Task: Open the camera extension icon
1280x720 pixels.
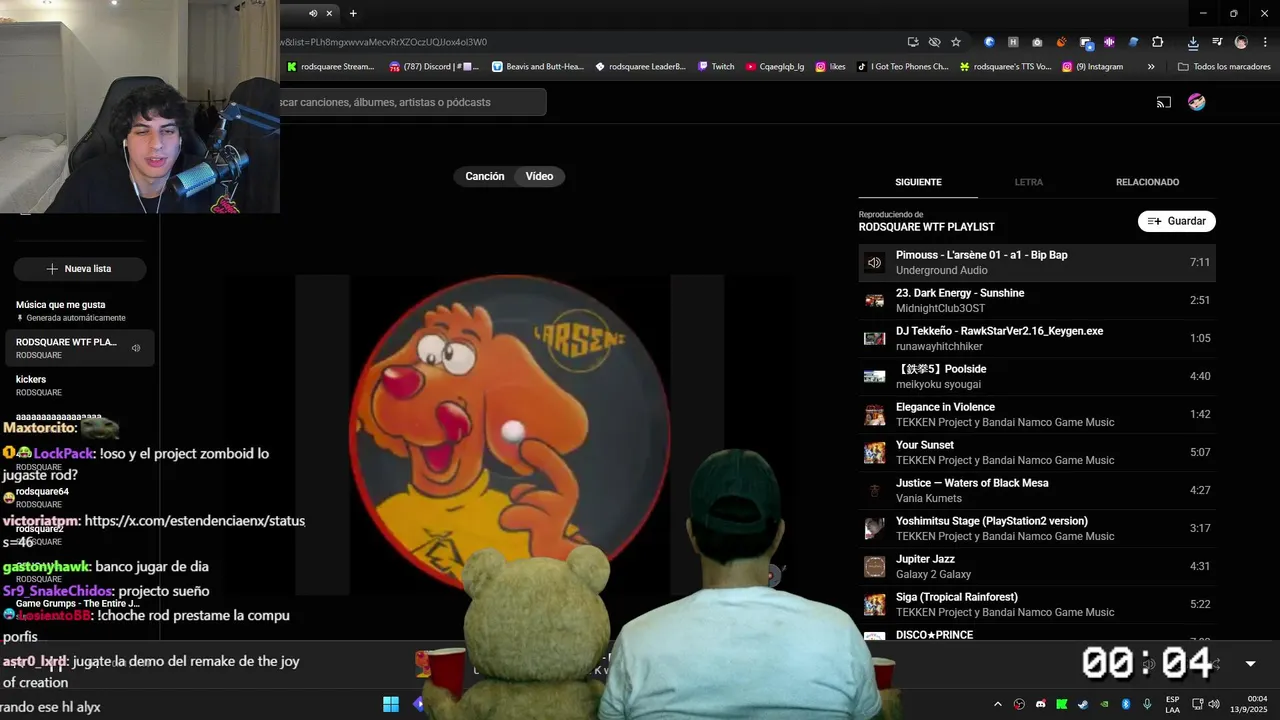Action: coord(1037,42)
